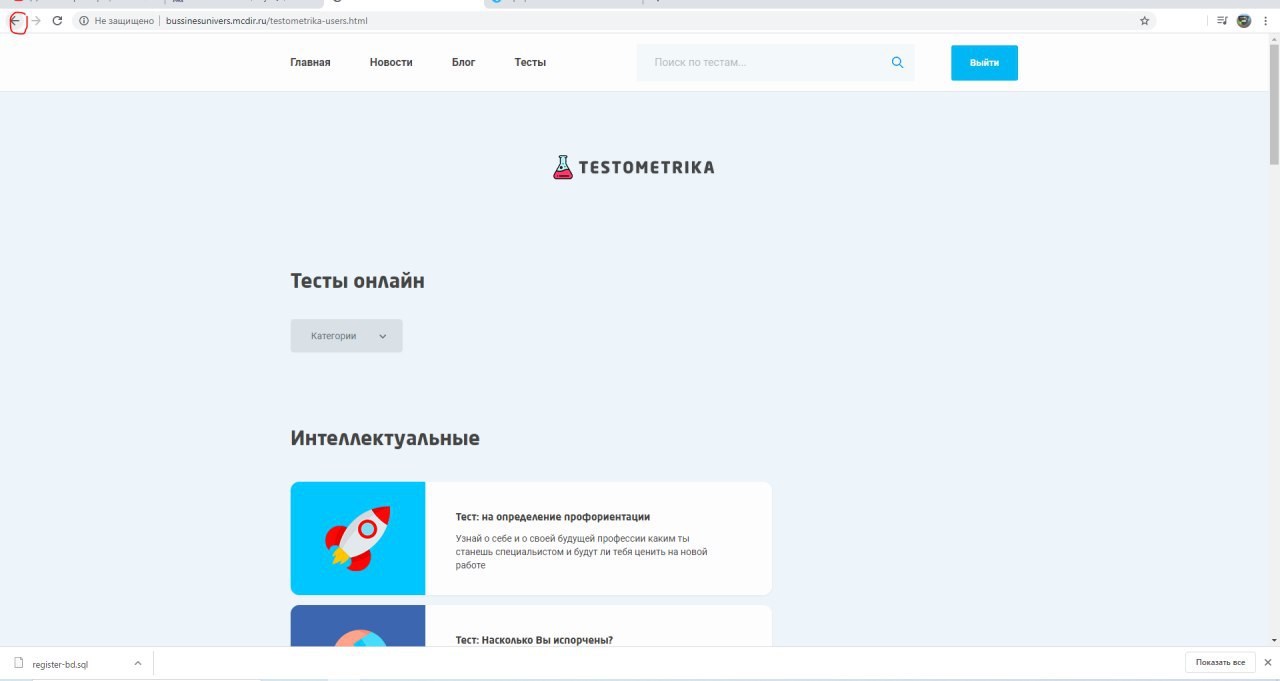Open the Chrome profile avatar
Screen dimensions: 1280x681
pyautogui.click(x=1244, y=20)
